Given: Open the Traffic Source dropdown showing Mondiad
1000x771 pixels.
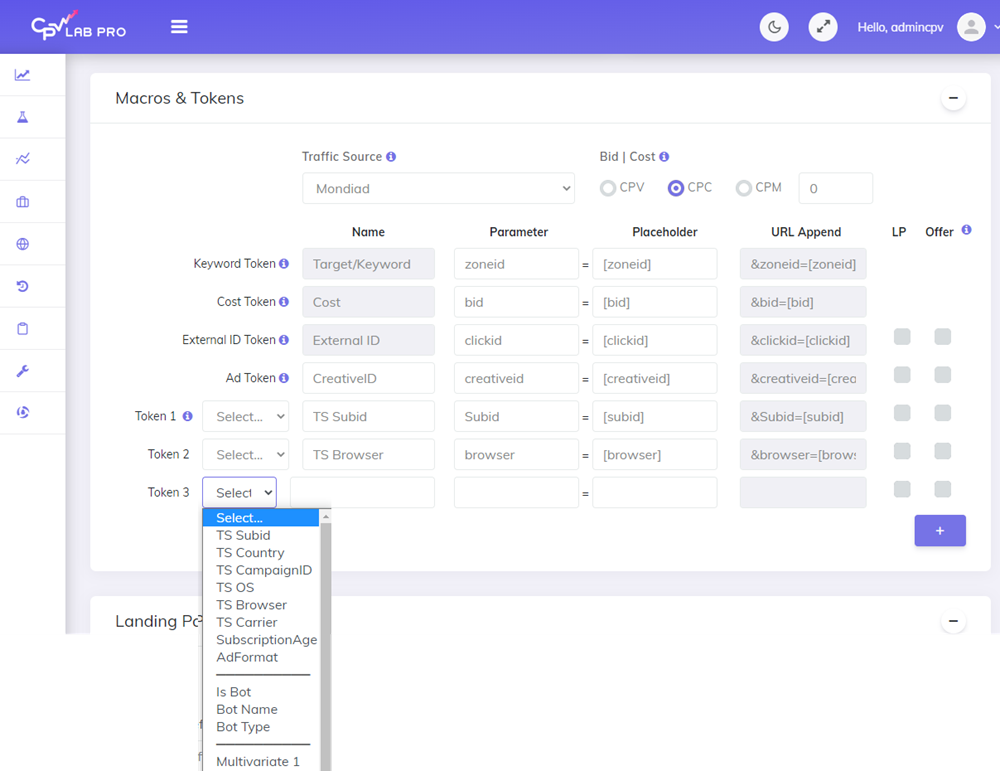Looking at the screenshot, I should [x=438, y=188].
